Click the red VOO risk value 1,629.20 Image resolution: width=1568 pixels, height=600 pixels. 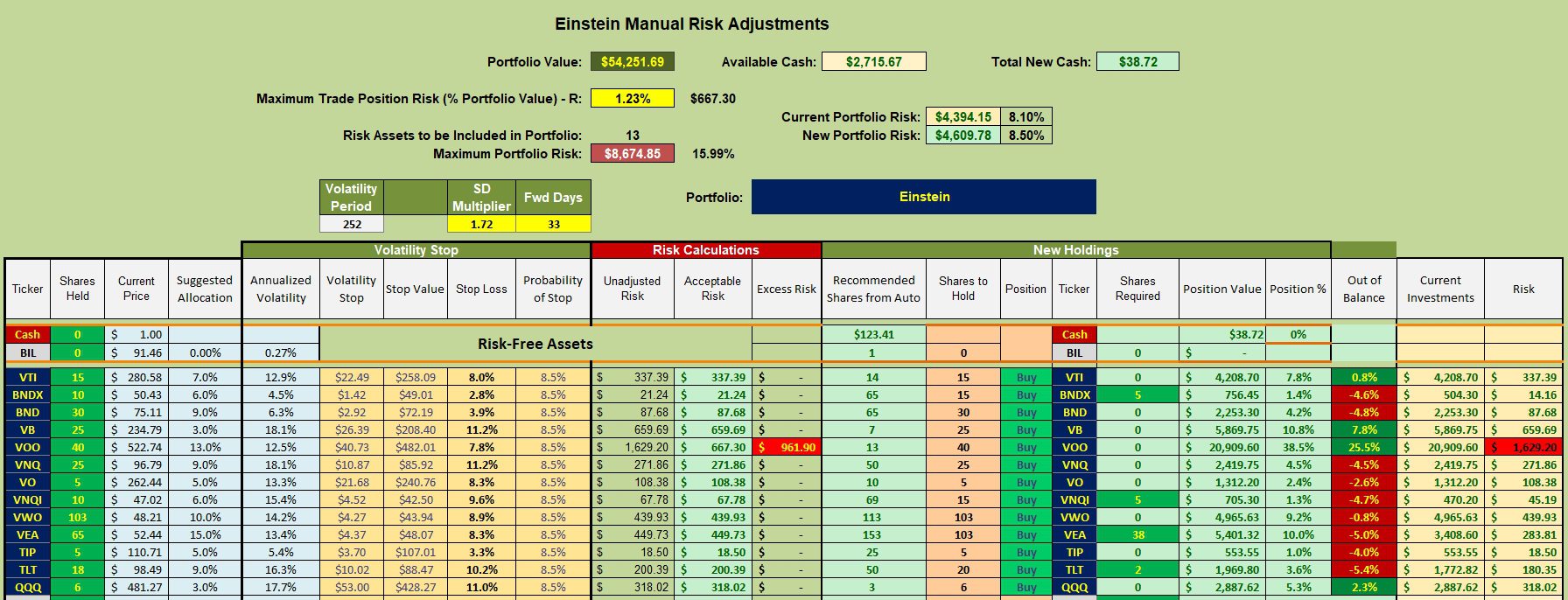click(x=1523, y=447)
